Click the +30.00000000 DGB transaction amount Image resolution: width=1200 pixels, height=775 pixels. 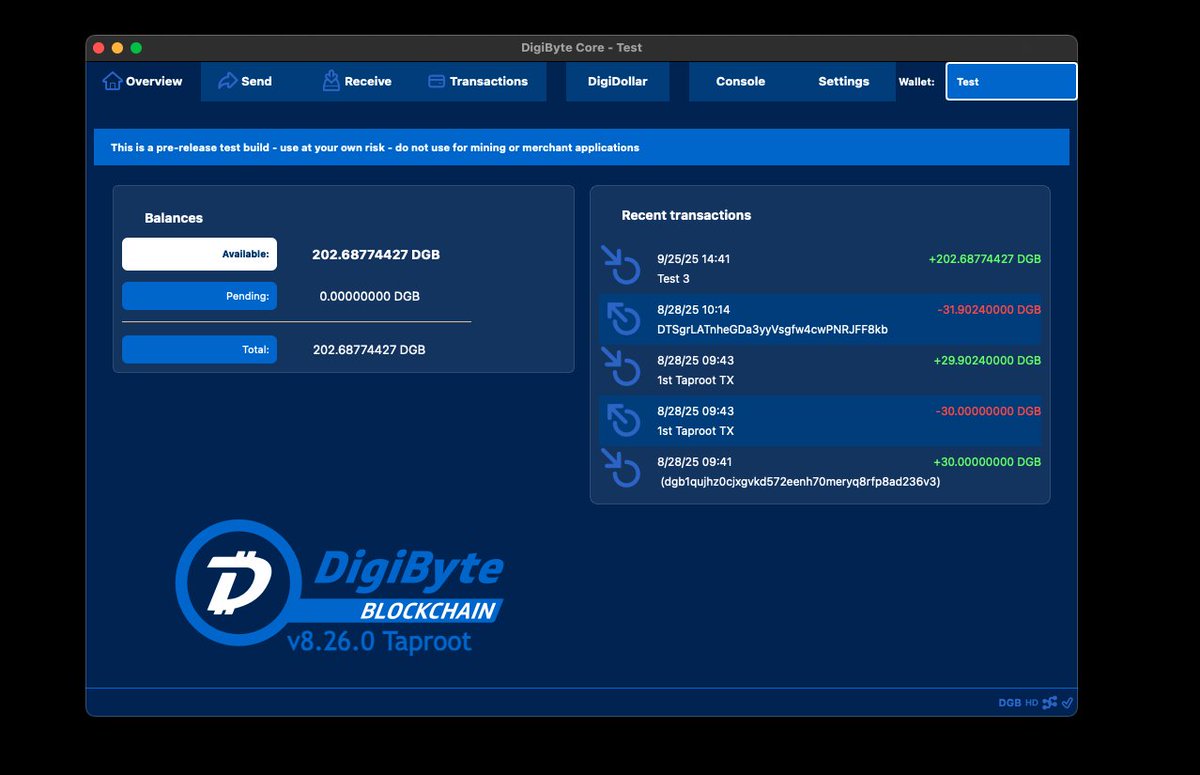pyautogui.click(x=987, y=462)
